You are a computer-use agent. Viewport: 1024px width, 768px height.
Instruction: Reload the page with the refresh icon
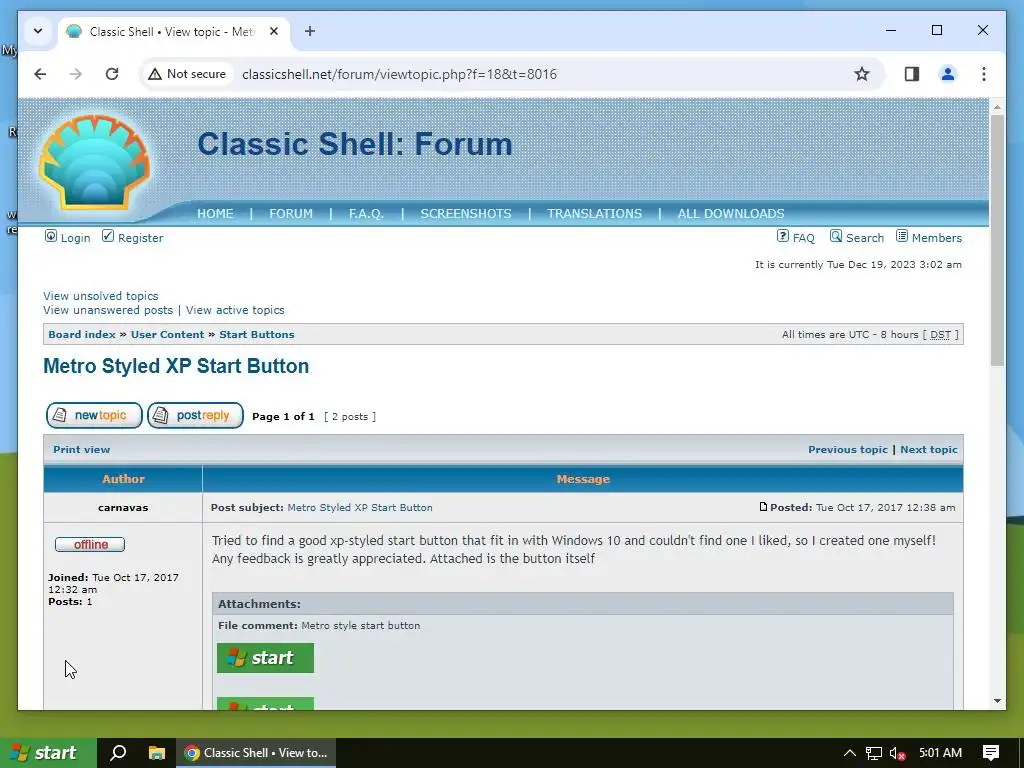pyautogui.click(x=112, y=74)
